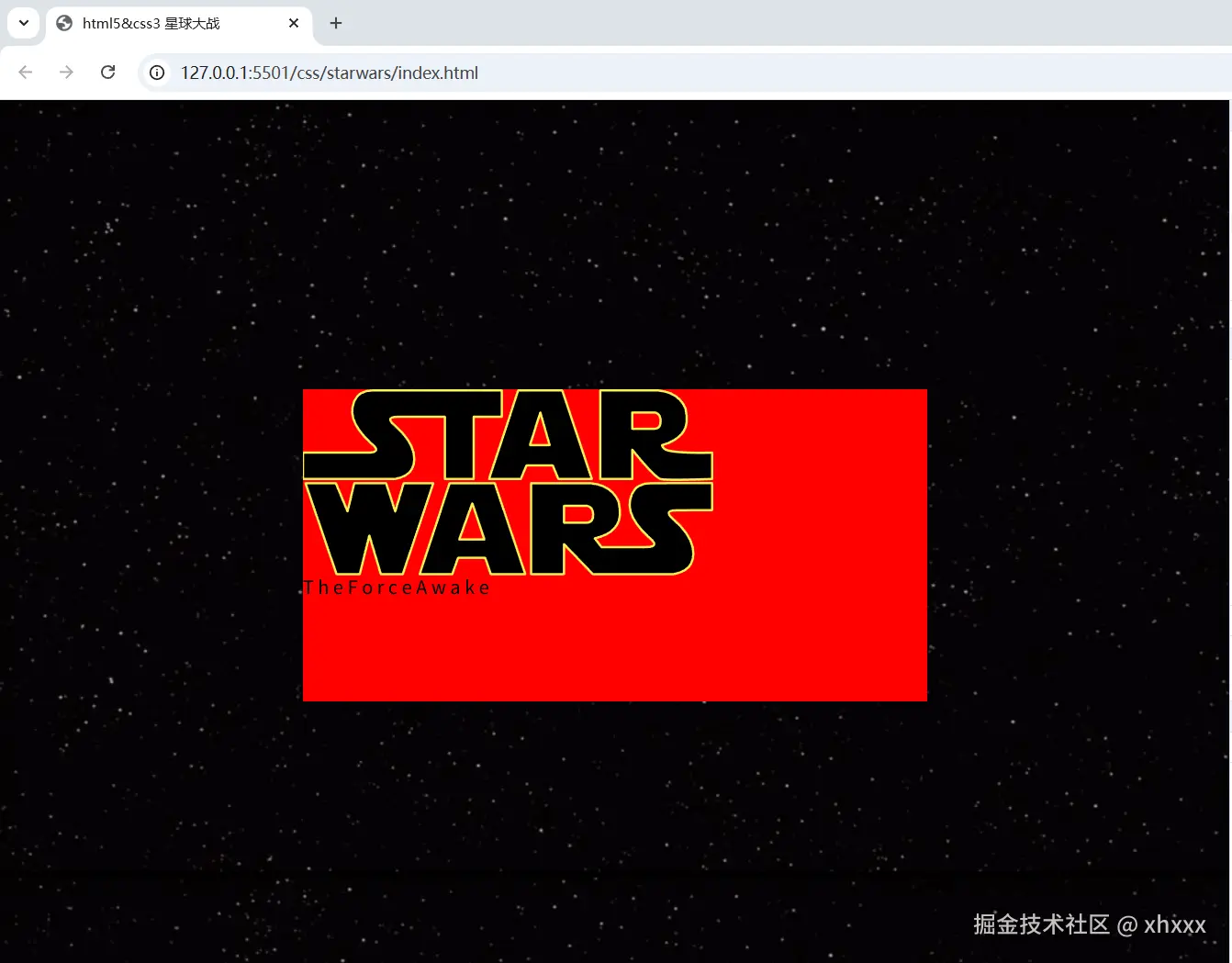Go forward to the next page

coord(66,73)
